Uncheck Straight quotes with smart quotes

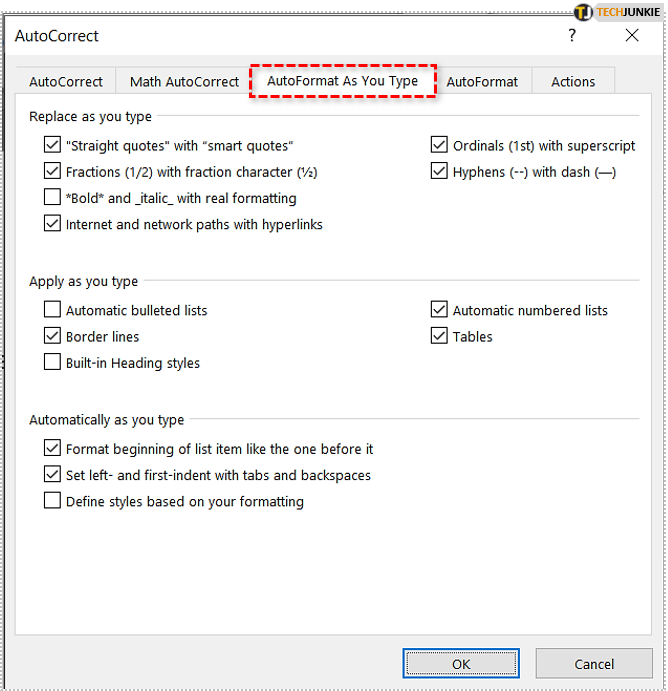click(53, 146)
